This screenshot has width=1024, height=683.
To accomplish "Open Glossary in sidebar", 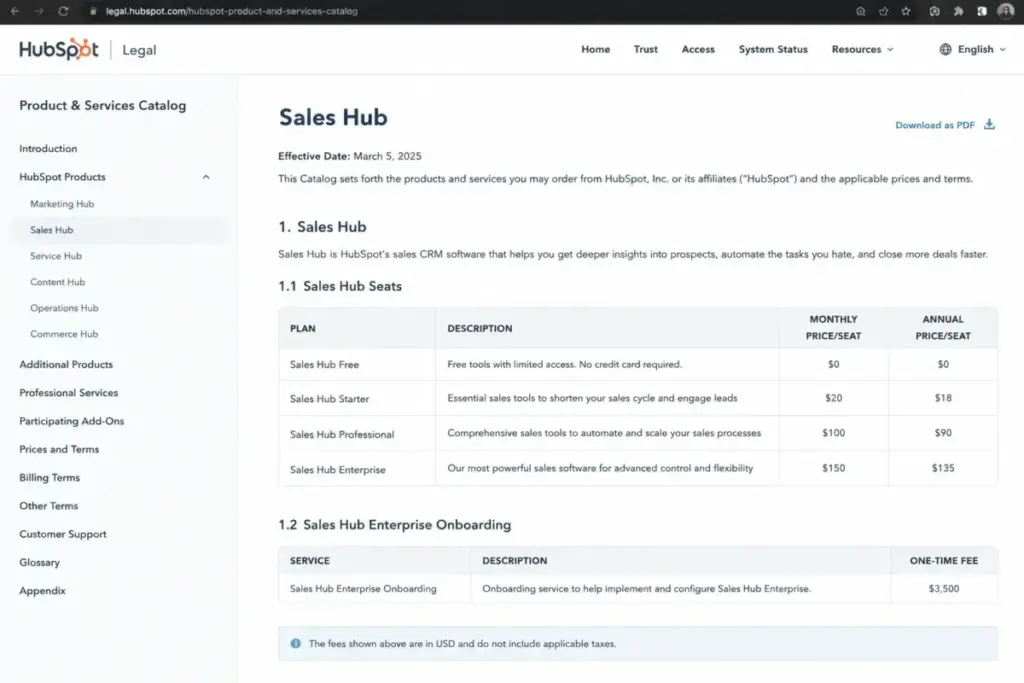I will [39, 562].
